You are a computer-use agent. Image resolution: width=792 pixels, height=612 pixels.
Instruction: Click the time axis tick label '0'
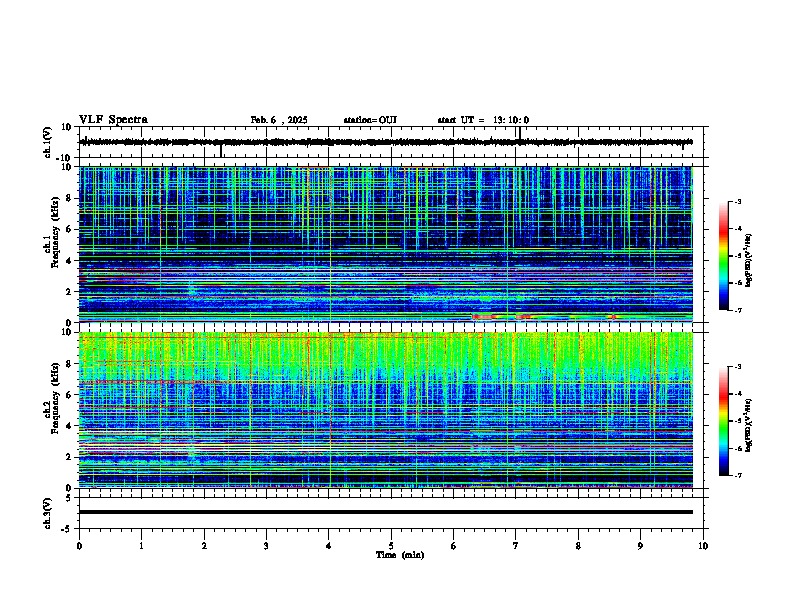click(79, 546)
